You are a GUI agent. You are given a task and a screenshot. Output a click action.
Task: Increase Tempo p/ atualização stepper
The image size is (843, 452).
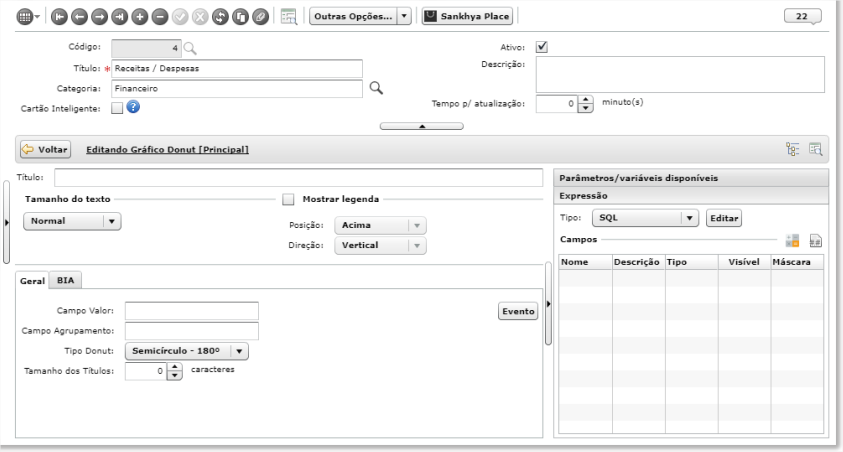point(585,99)
